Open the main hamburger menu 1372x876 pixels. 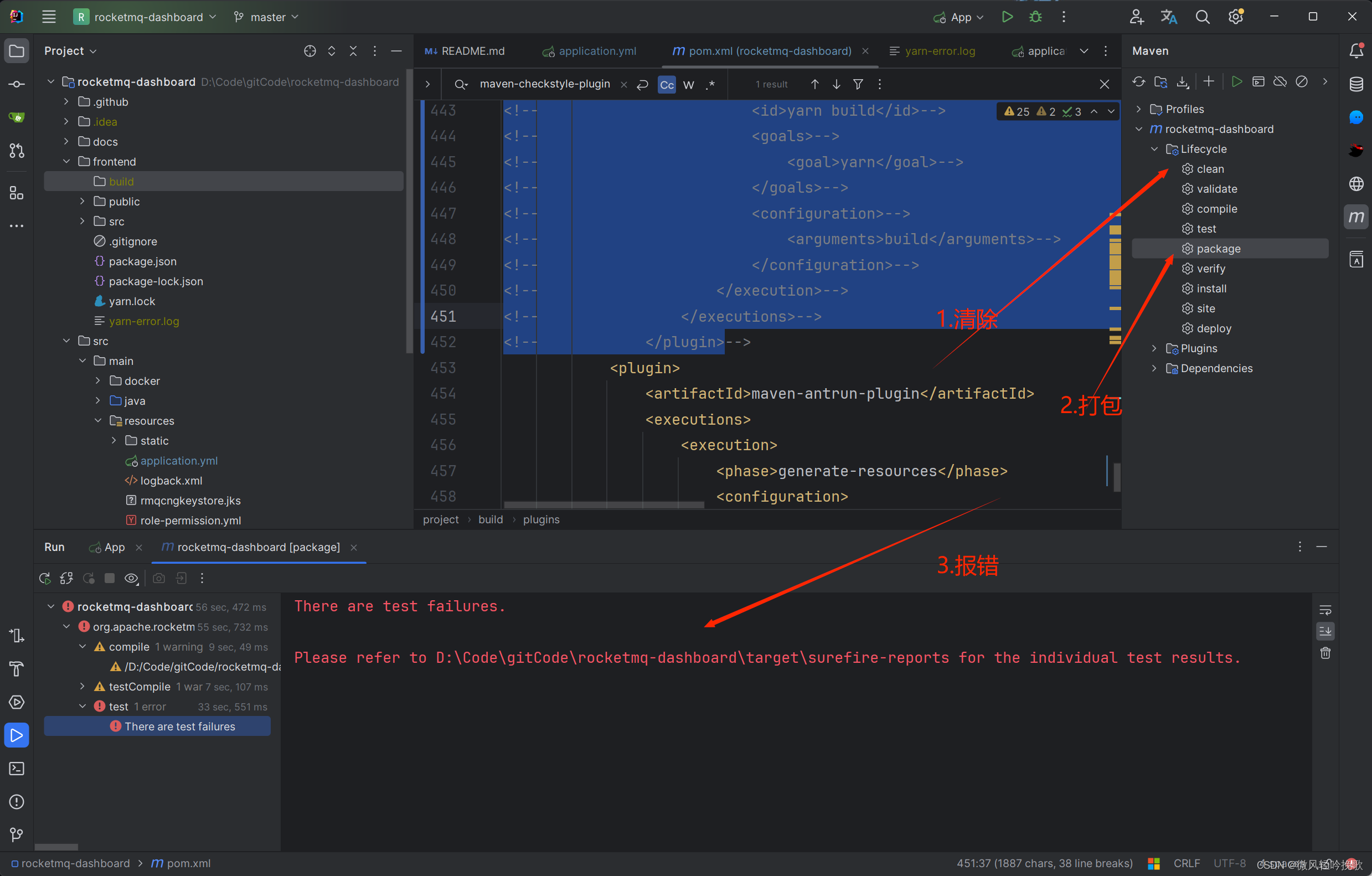pos(49,17)
